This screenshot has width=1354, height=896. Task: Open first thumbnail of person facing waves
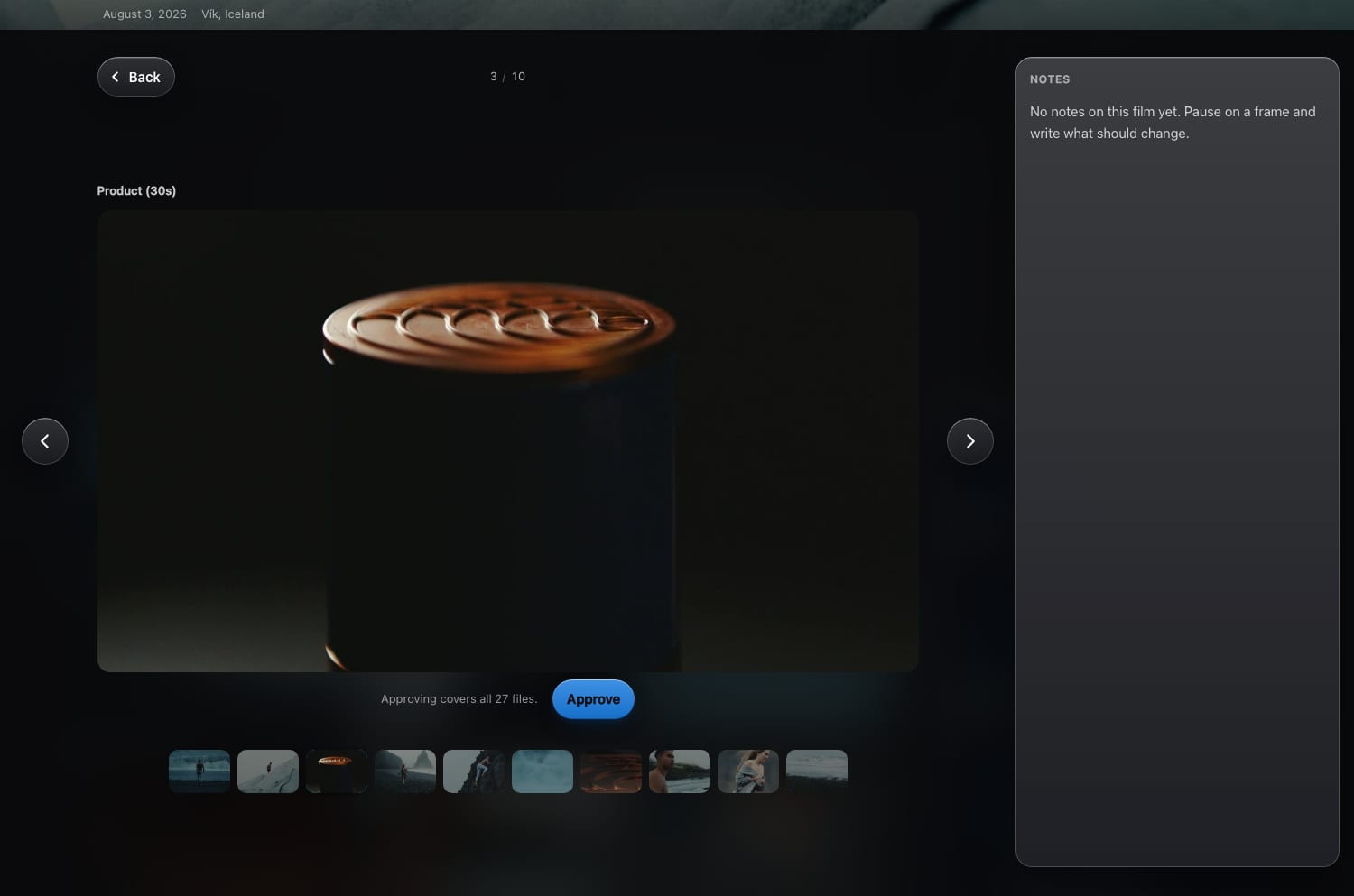pyautogui.click(x=199, y=771)
